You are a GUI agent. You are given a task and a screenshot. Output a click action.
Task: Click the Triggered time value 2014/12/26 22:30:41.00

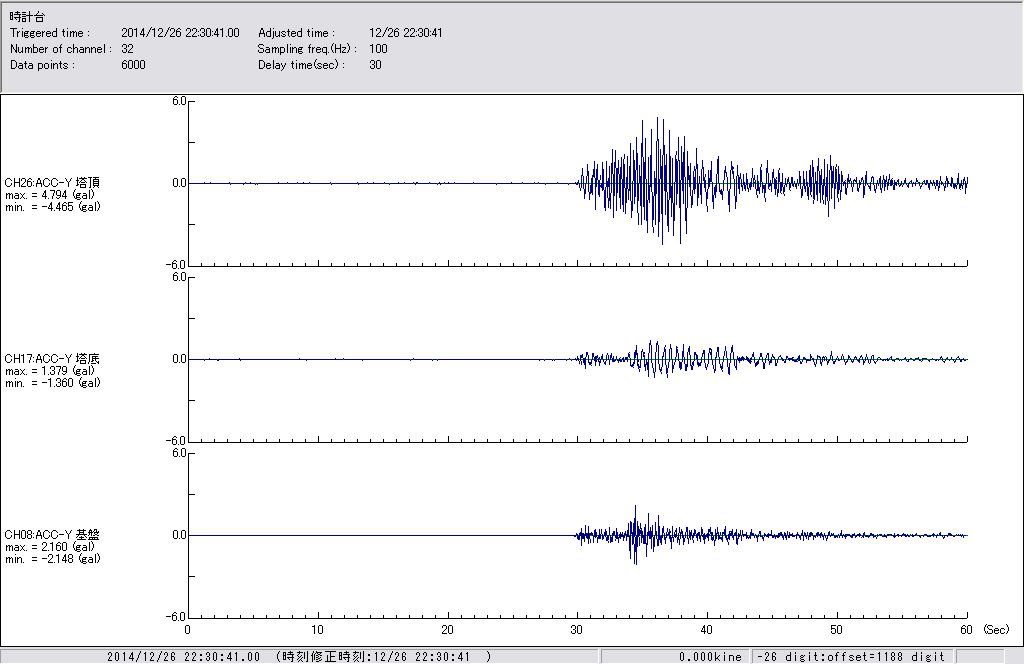pyautogui.click(x=187, y=33)
